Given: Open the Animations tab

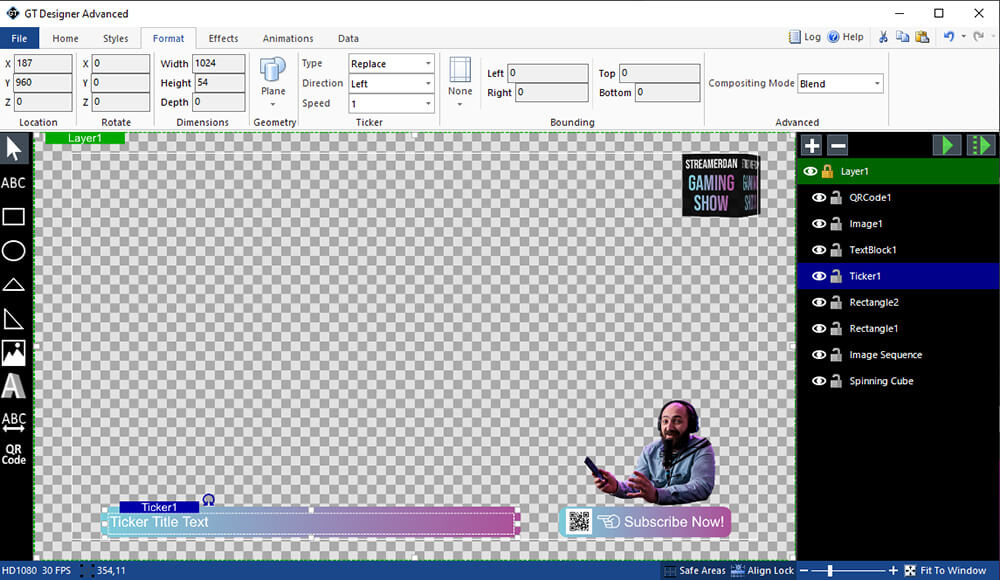Looking at the screenshot, I should (288, 39).
